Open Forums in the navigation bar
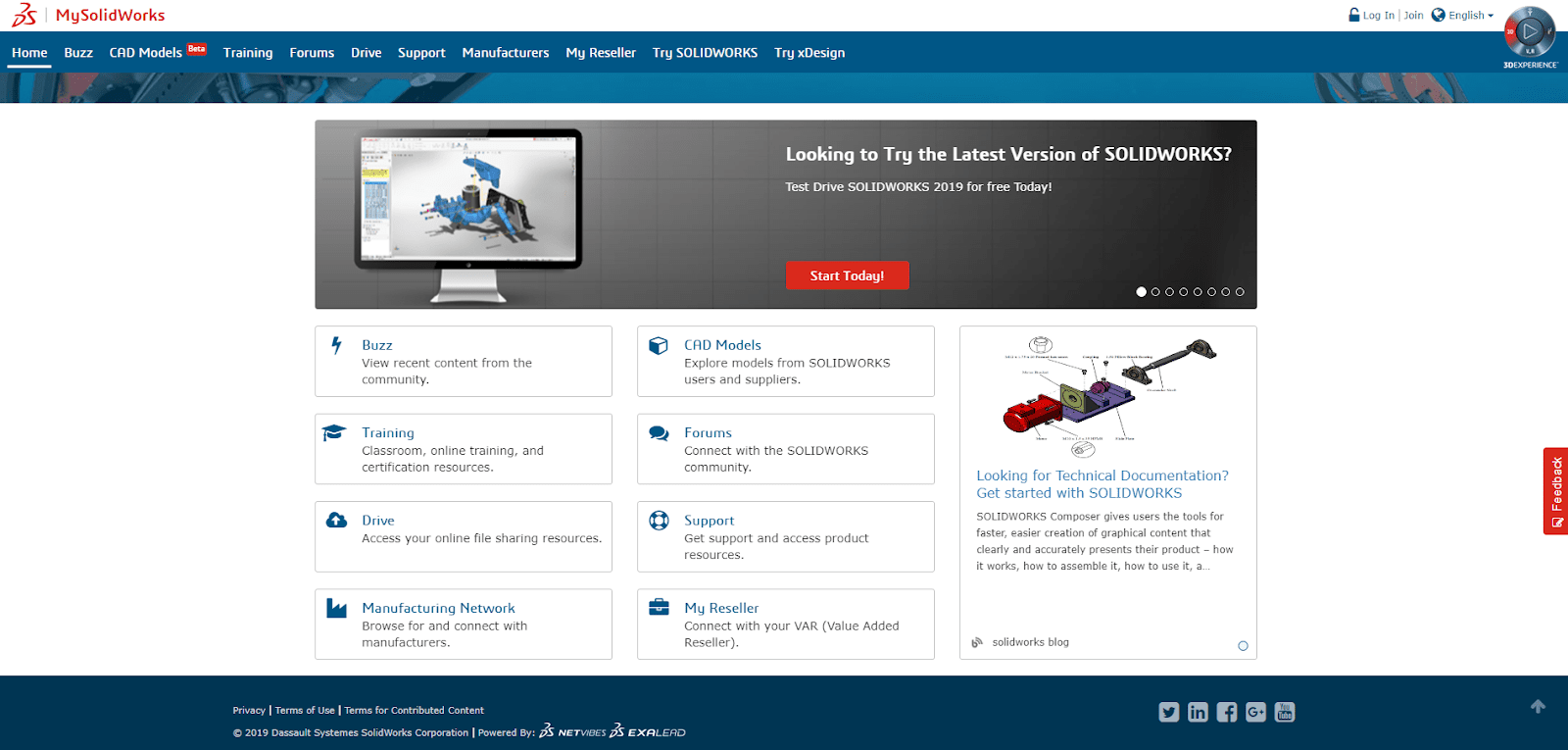Screen dimensions: 1568x750 pyautogui.click(x=312, y=53)
